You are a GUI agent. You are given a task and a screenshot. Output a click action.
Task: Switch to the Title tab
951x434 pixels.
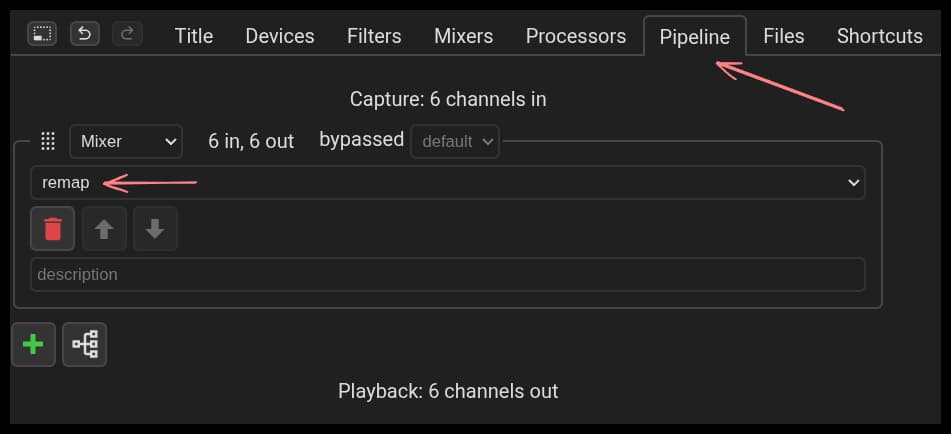click(x=193, y=36)
